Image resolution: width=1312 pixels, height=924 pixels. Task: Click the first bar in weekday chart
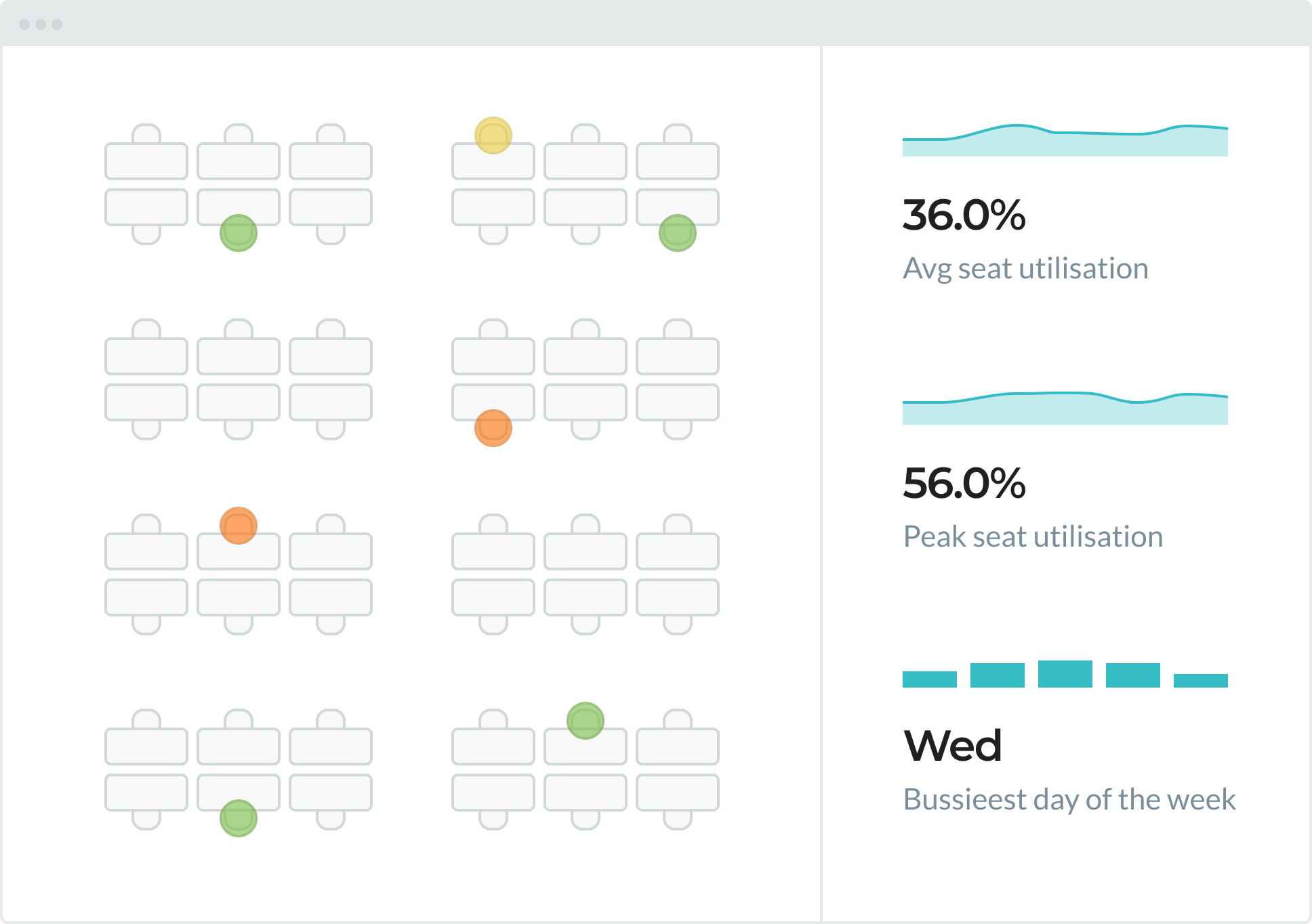click(929, 679)
